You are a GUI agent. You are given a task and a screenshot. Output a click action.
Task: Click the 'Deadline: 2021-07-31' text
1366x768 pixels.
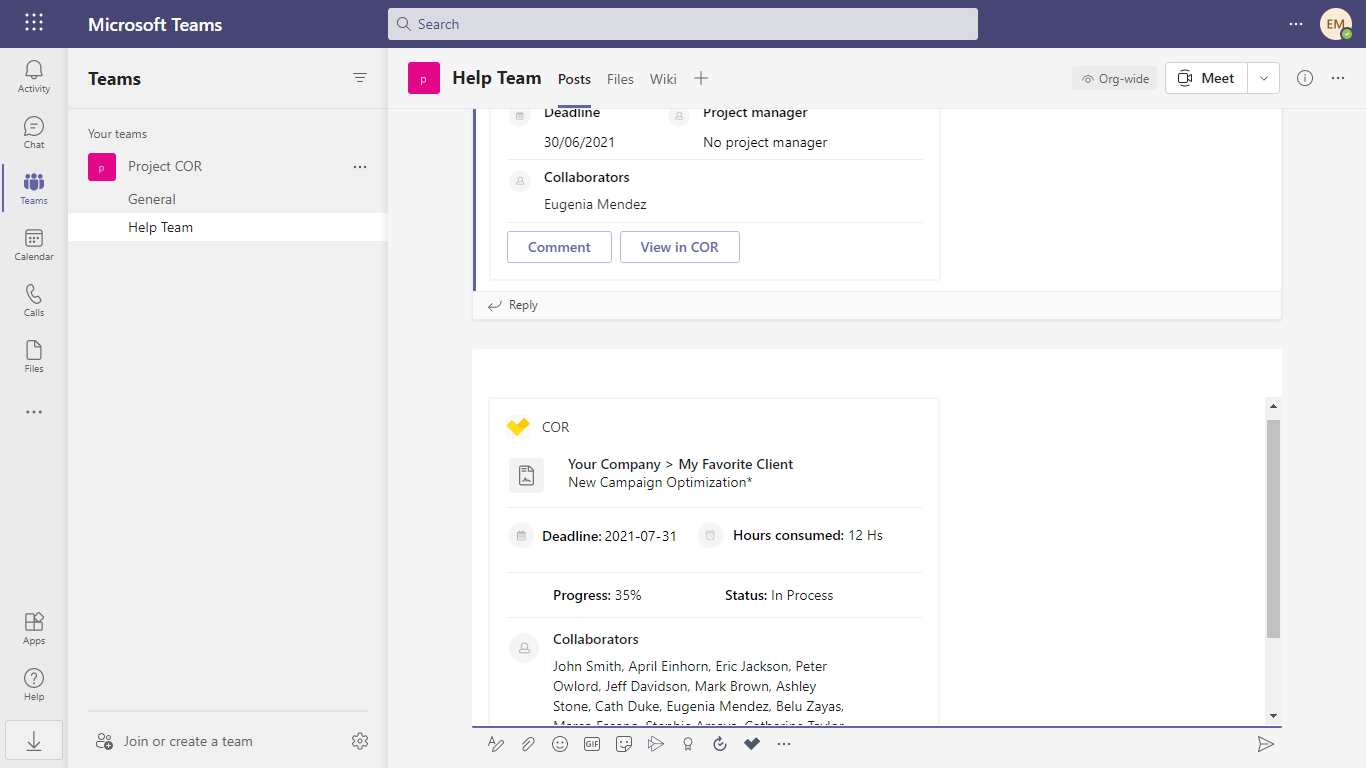[609, 536]
